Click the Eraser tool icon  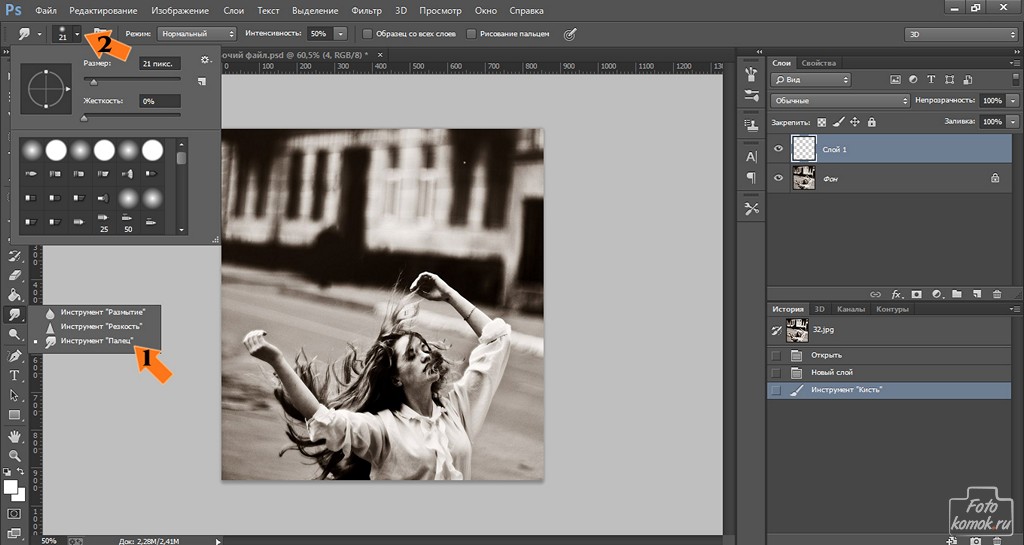point(14,274)
